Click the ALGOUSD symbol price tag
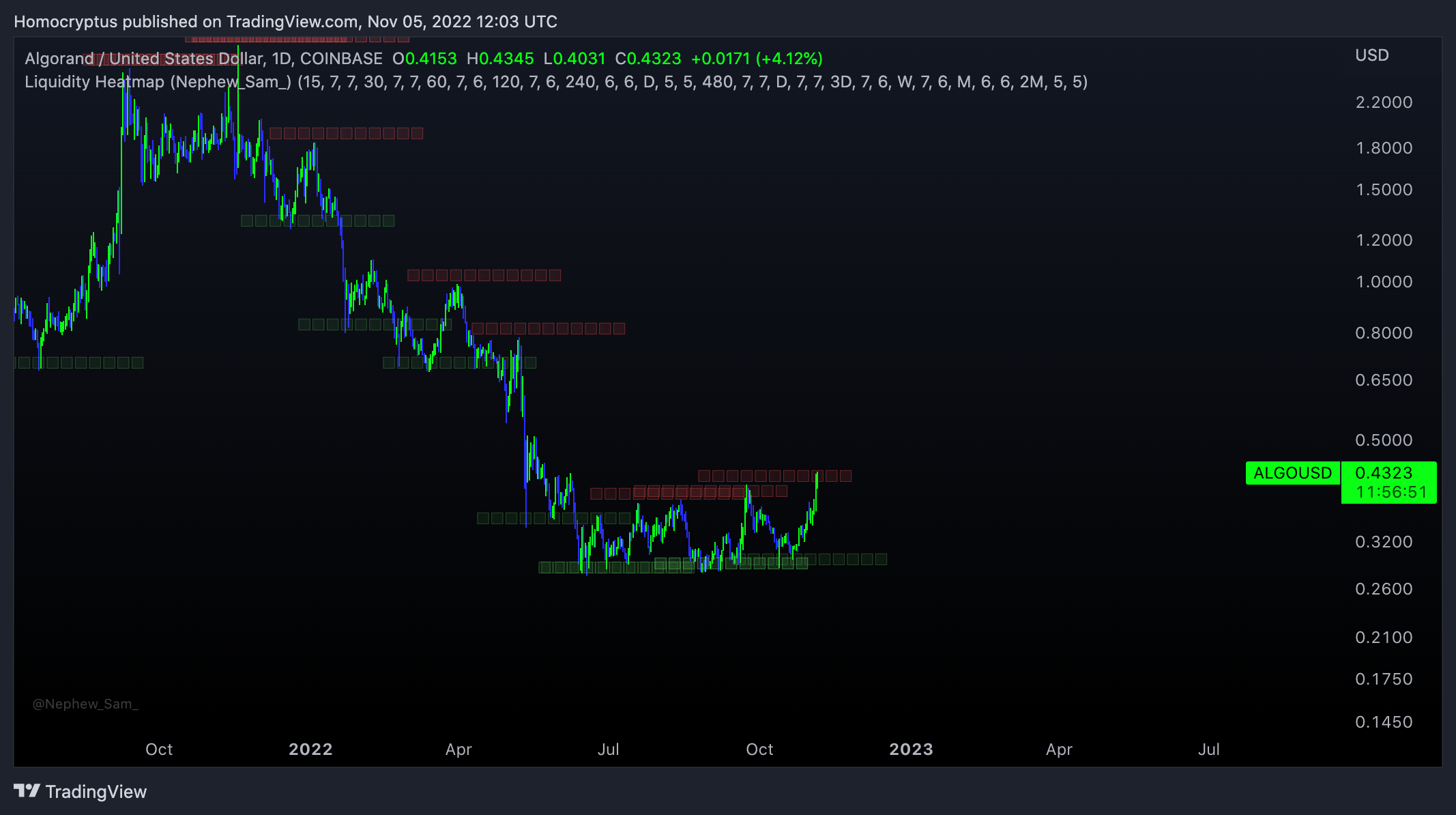The height and width of the screenshot is (815, 1456). pyautogui.click(x=1292, y=473)
